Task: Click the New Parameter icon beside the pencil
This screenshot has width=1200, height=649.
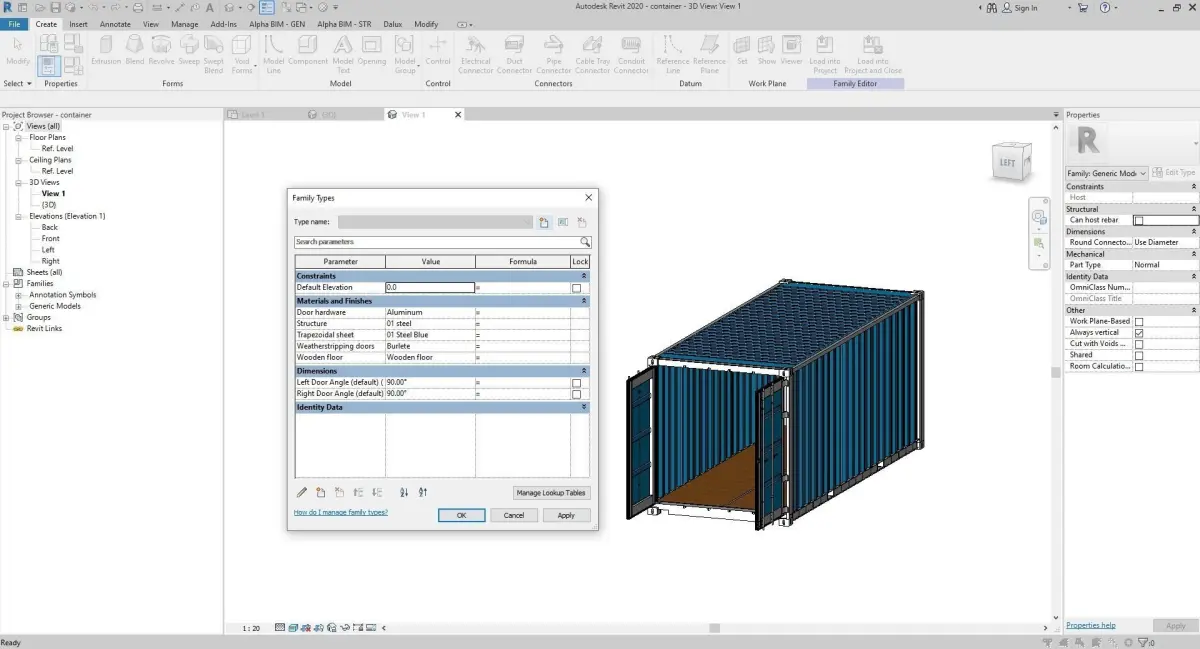Action: coord(321,492)
